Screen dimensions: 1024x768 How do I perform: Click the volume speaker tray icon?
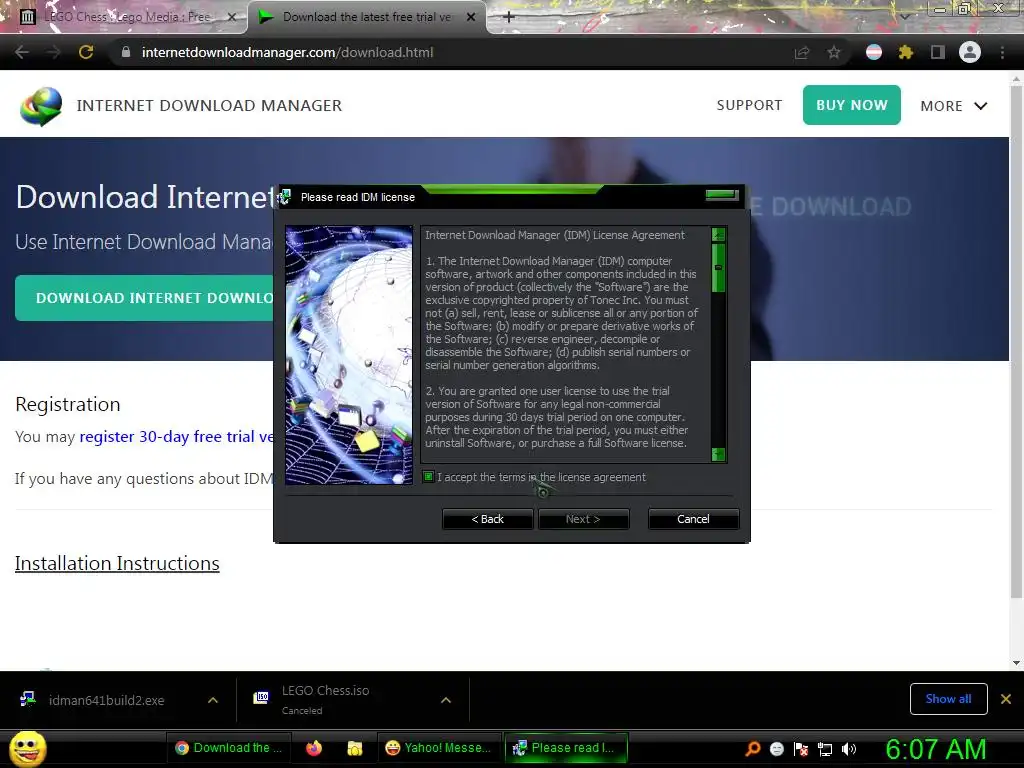click(x=849, y=749)
